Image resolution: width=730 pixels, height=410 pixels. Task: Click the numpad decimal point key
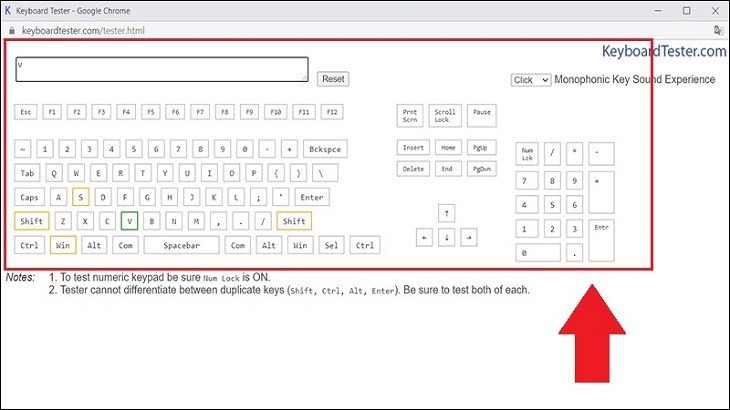coord(575,253)
